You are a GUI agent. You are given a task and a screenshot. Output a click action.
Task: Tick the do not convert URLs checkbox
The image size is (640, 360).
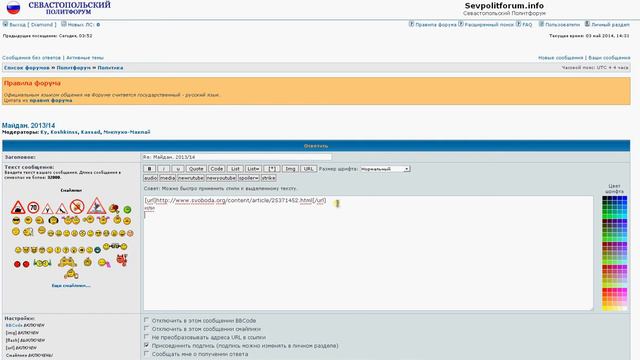point(147,337)
